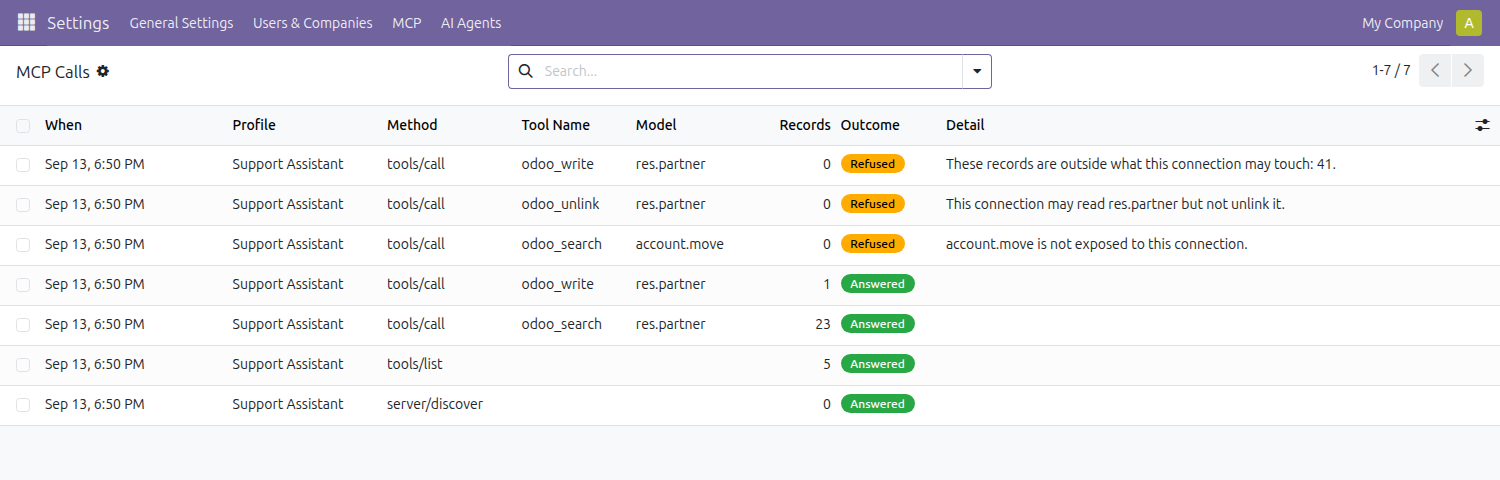
Task: Sort by the Records column
Action: [x=805, y=125]
